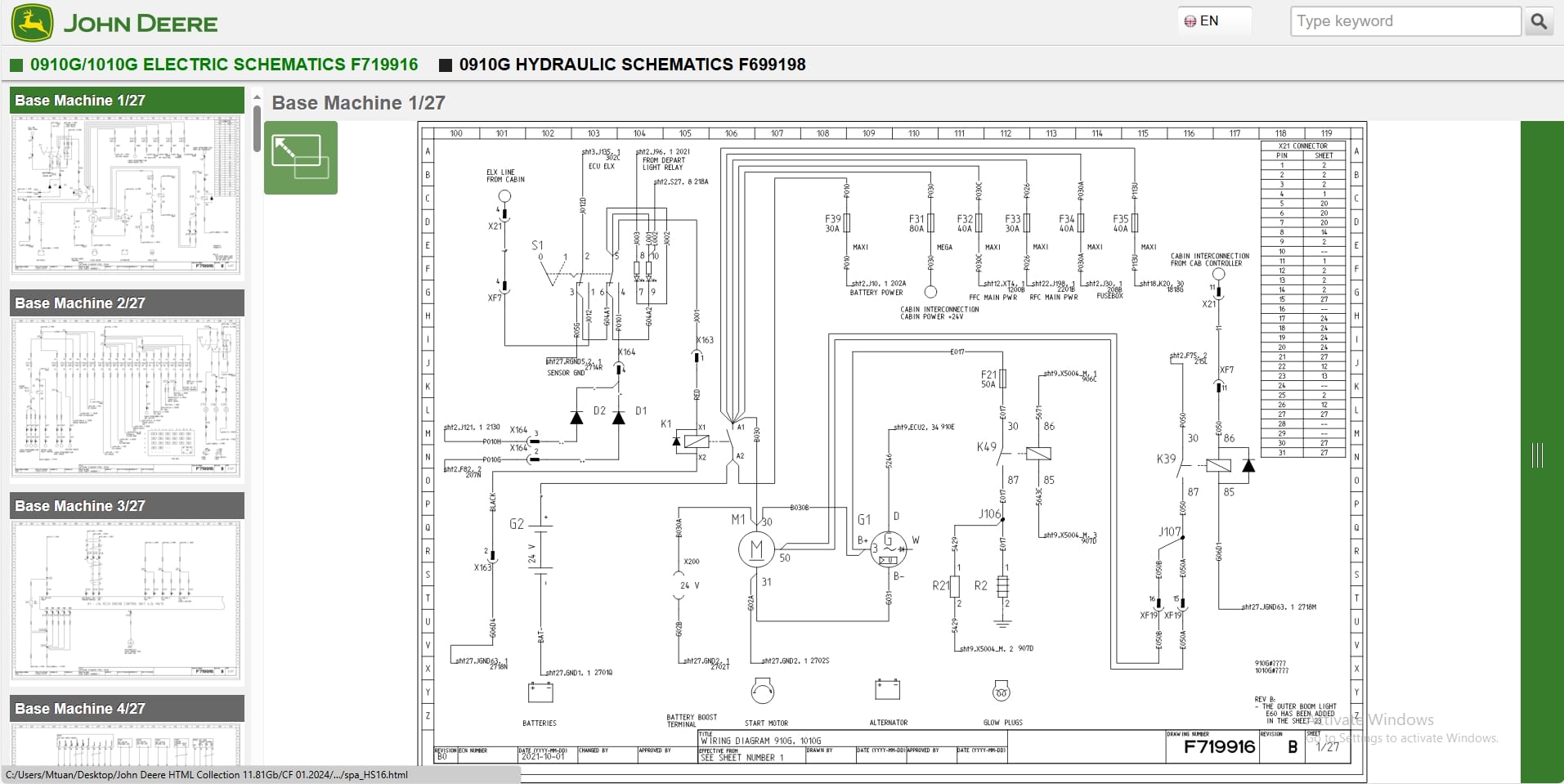Click the British flag next to EN
Viewport: 1564px width, 784px height.
coord(1190,20)
